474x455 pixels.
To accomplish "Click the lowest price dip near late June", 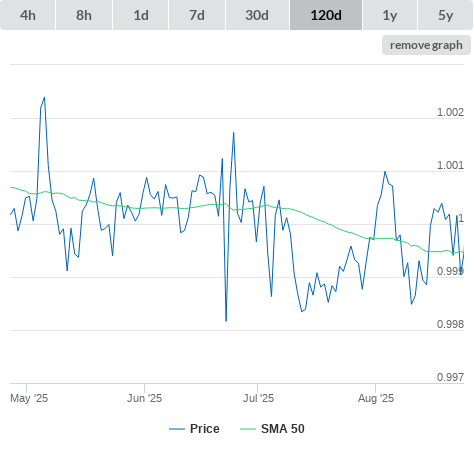I will coord(226,321).
